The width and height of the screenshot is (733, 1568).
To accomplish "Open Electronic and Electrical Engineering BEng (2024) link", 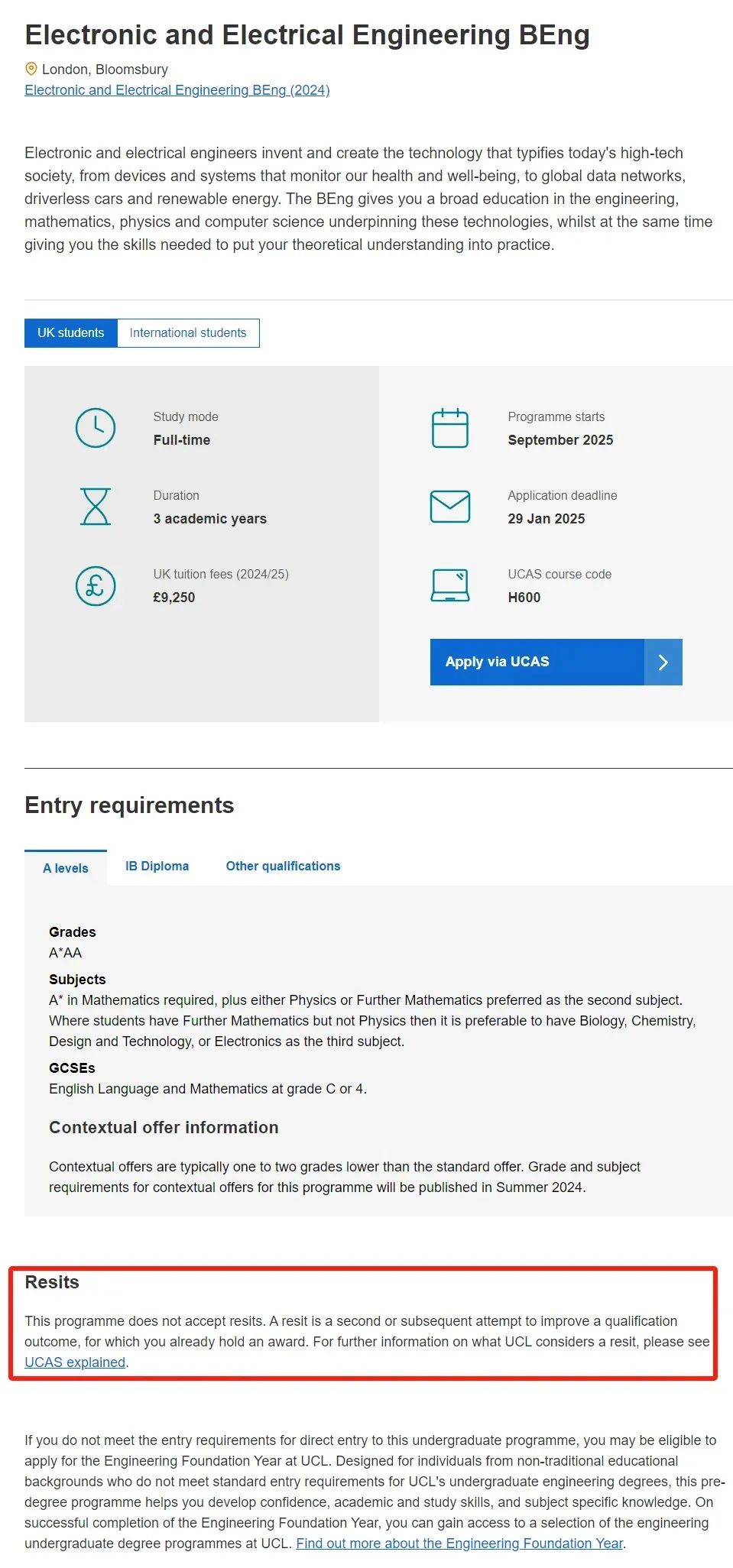I will 177,90.
